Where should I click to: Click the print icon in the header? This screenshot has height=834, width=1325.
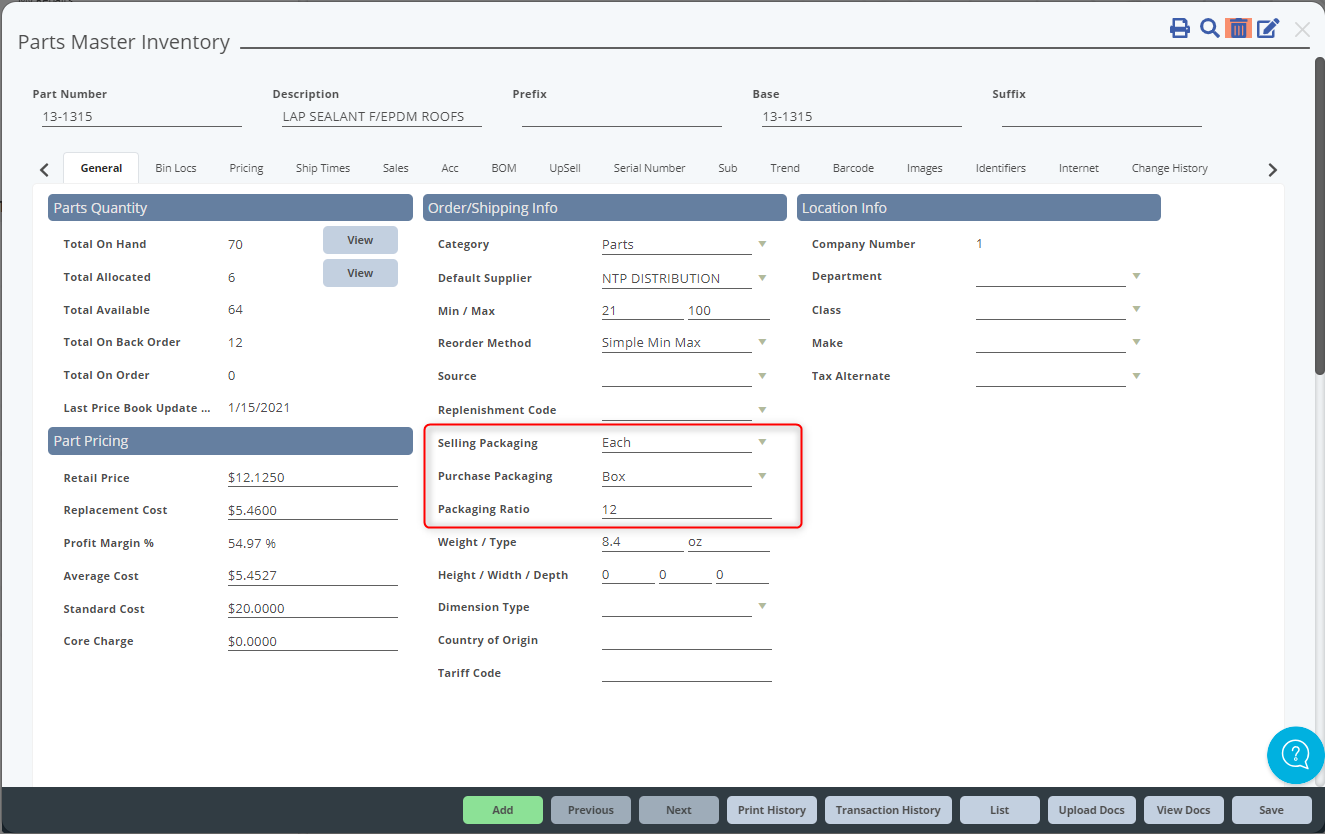(x=1180, y=28)
